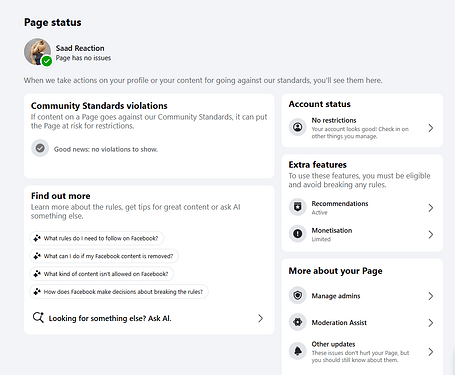455x375 pixels.
Task: Click the Saad Reaction page name
Action: click(80, 48)
